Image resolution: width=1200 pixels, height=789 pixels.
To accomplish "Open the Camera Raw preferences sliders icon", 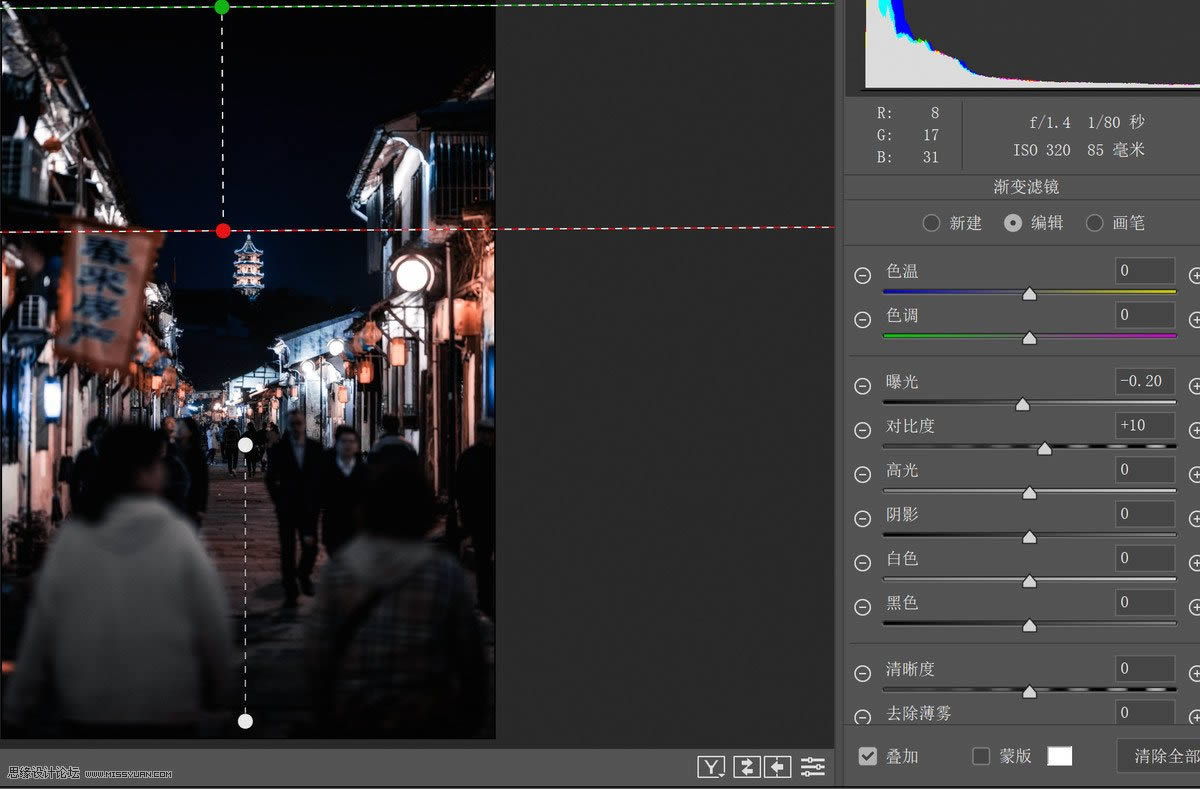I will [812, 765].
